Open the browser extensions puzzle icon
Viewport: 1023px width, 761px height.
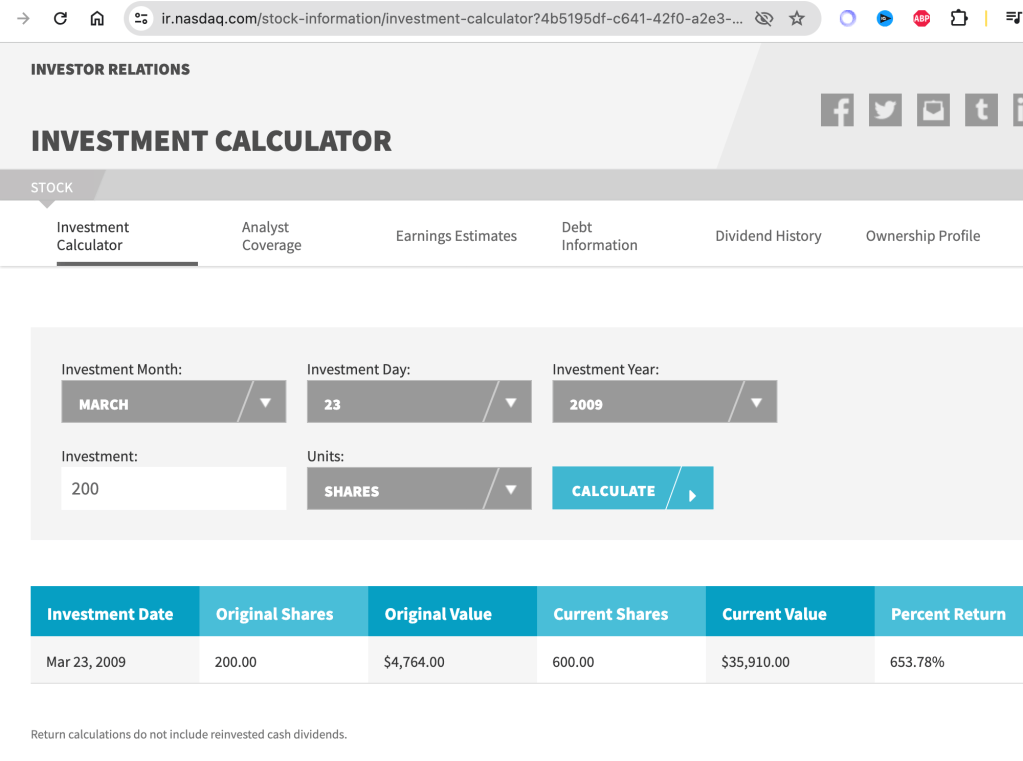[958, 18]
